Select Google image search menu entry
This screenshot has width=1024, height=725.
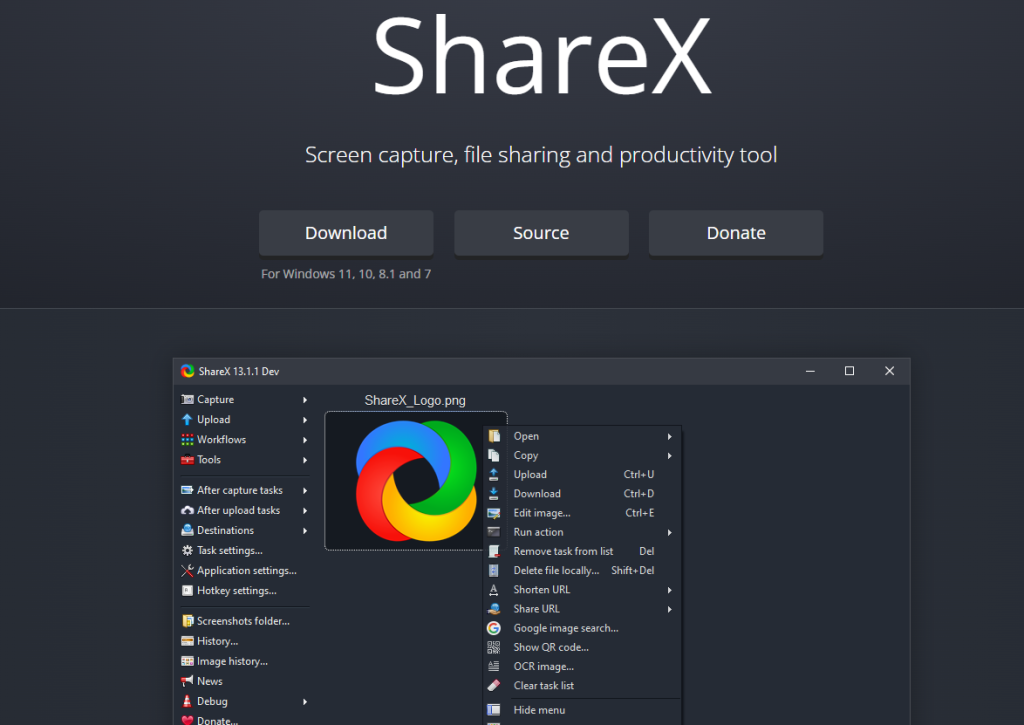(x=582, y=628)
